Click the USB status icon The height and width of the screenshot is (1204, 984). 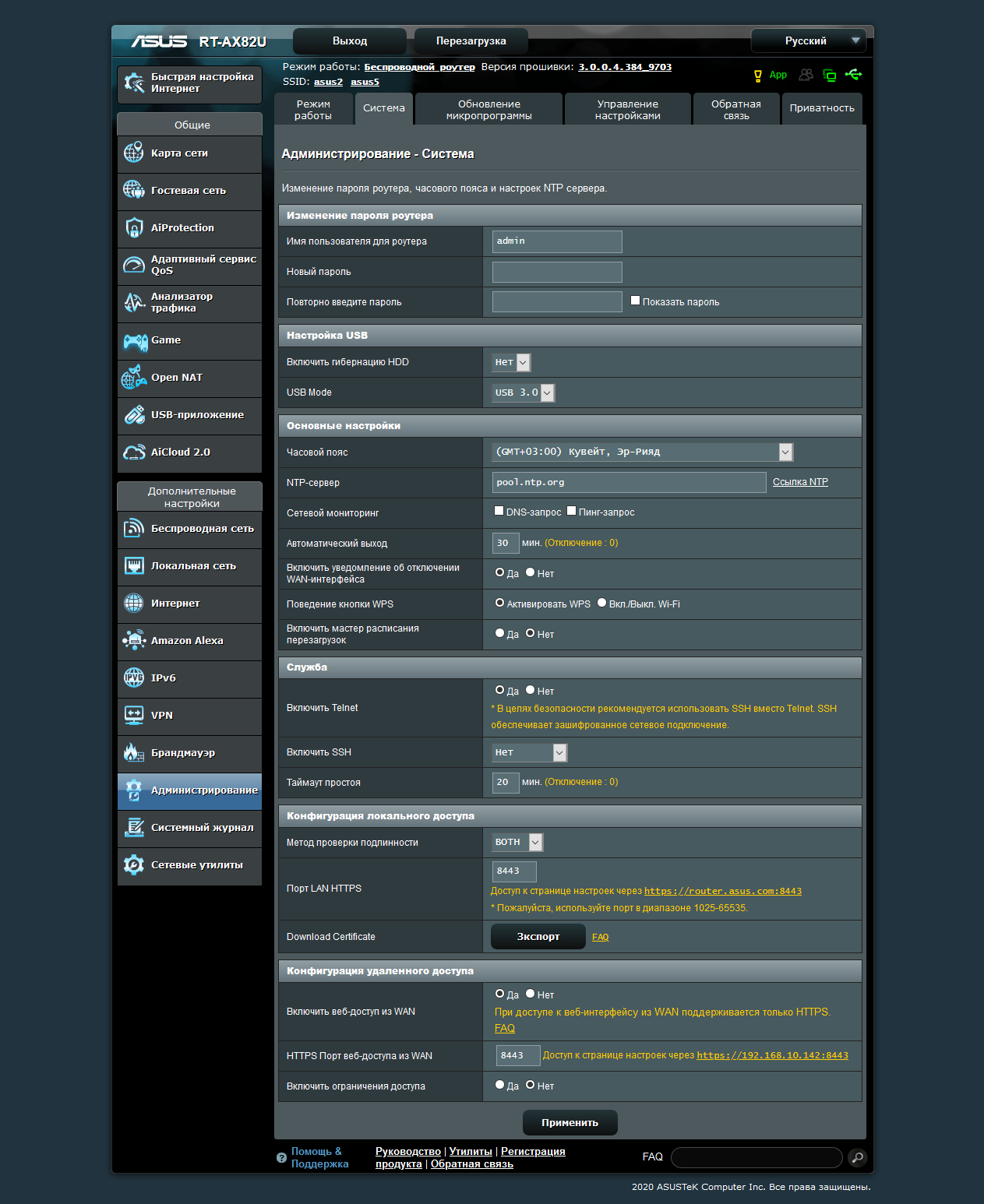click(854, 75)
